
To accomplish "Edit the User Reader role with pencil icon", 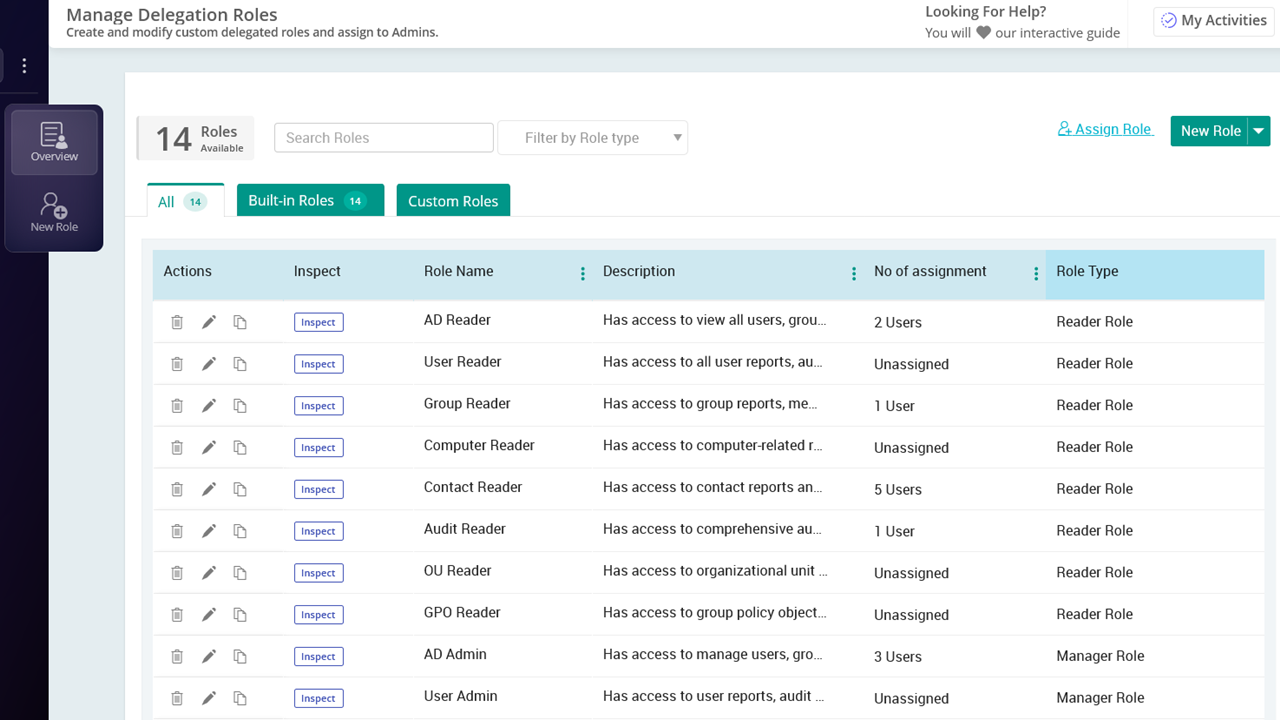I will (x=208, y=363).
